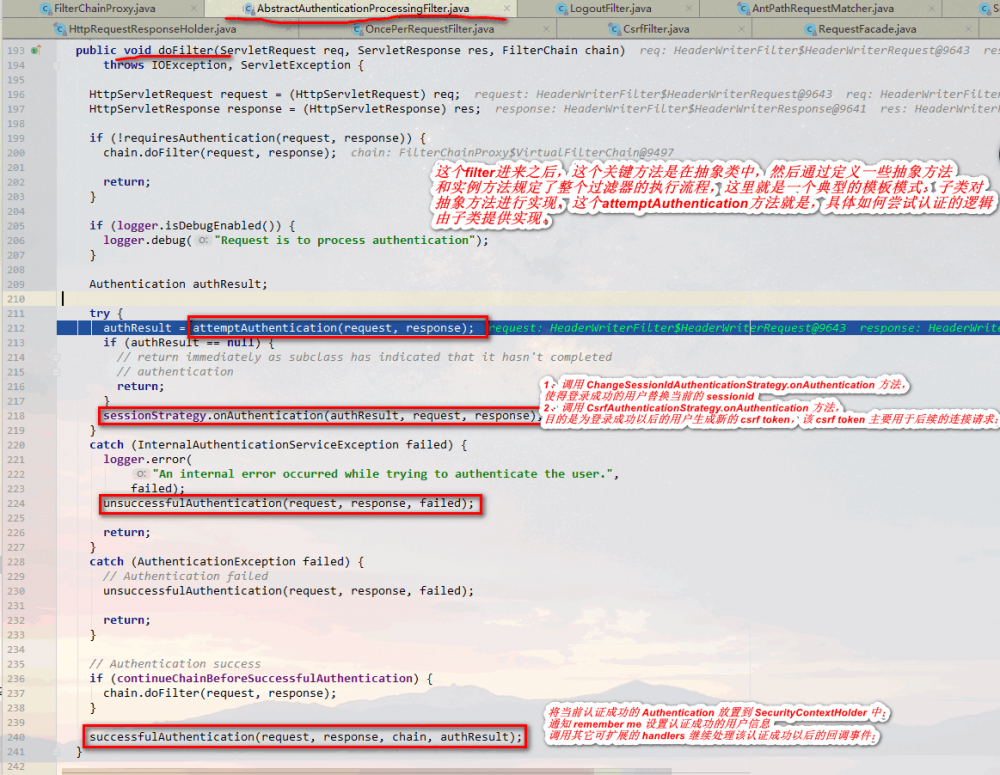1000x775 pixels.
Task: Open the LogoutFilter.java tab
Action: click(610, 9)
